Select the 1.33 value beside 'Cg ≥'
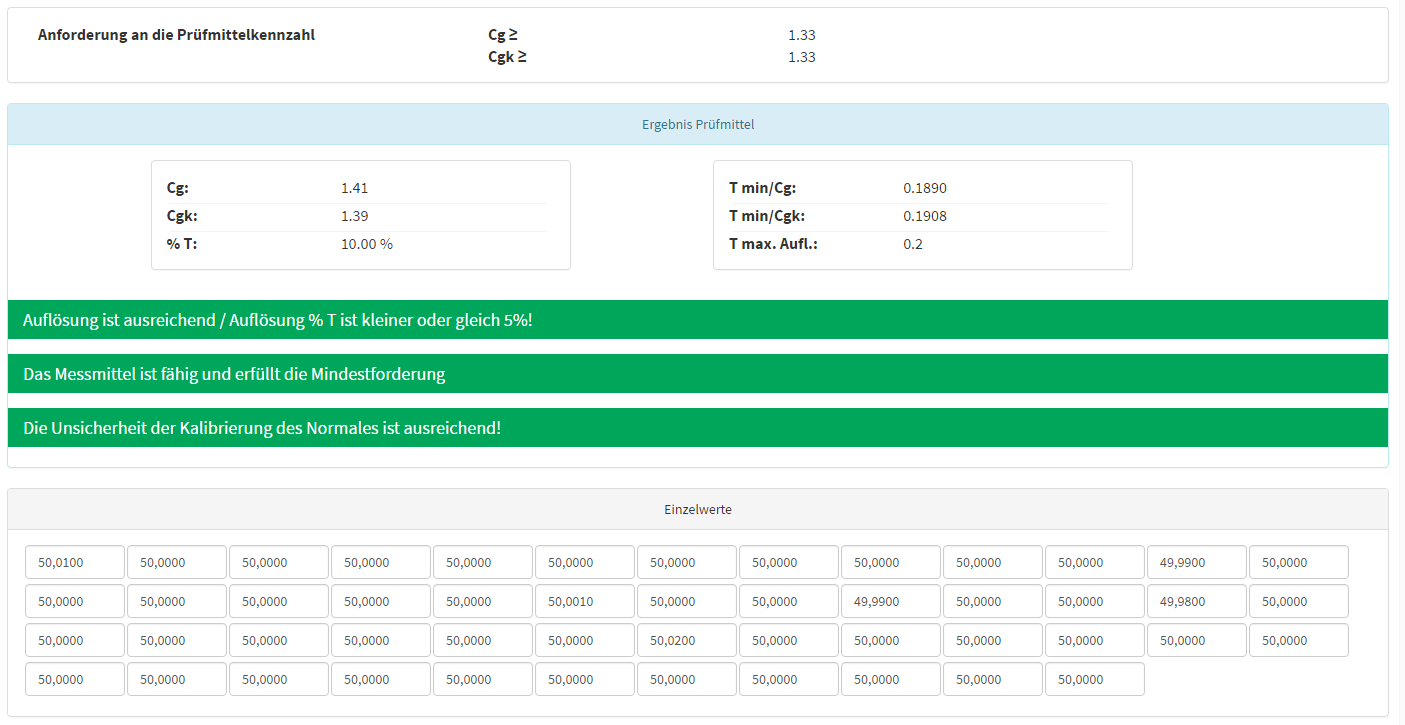This screenshot has width=1405, height=725. point(802,35)
